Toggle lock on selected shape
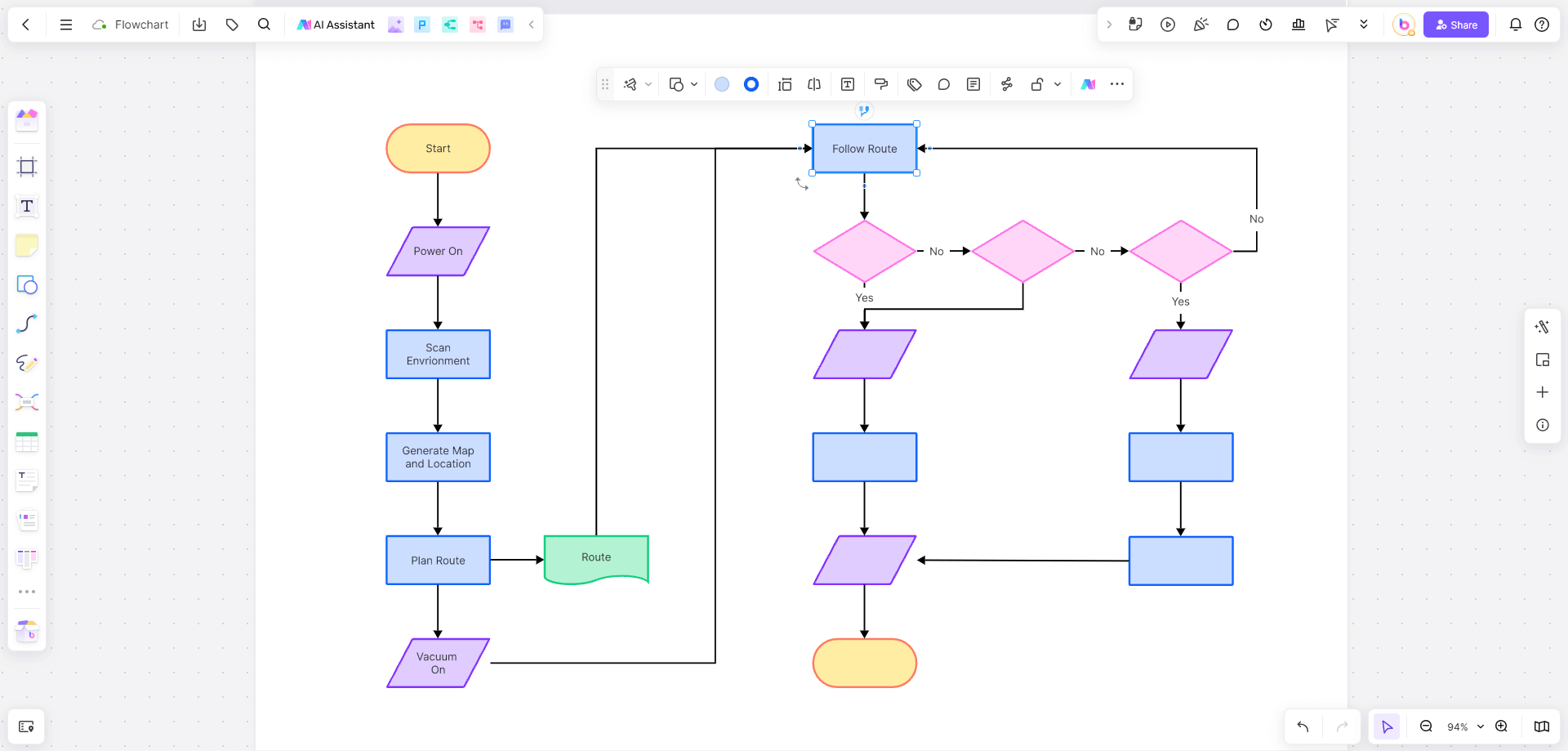Viewport: 1568px width, 751px height. click(1037, 84)
